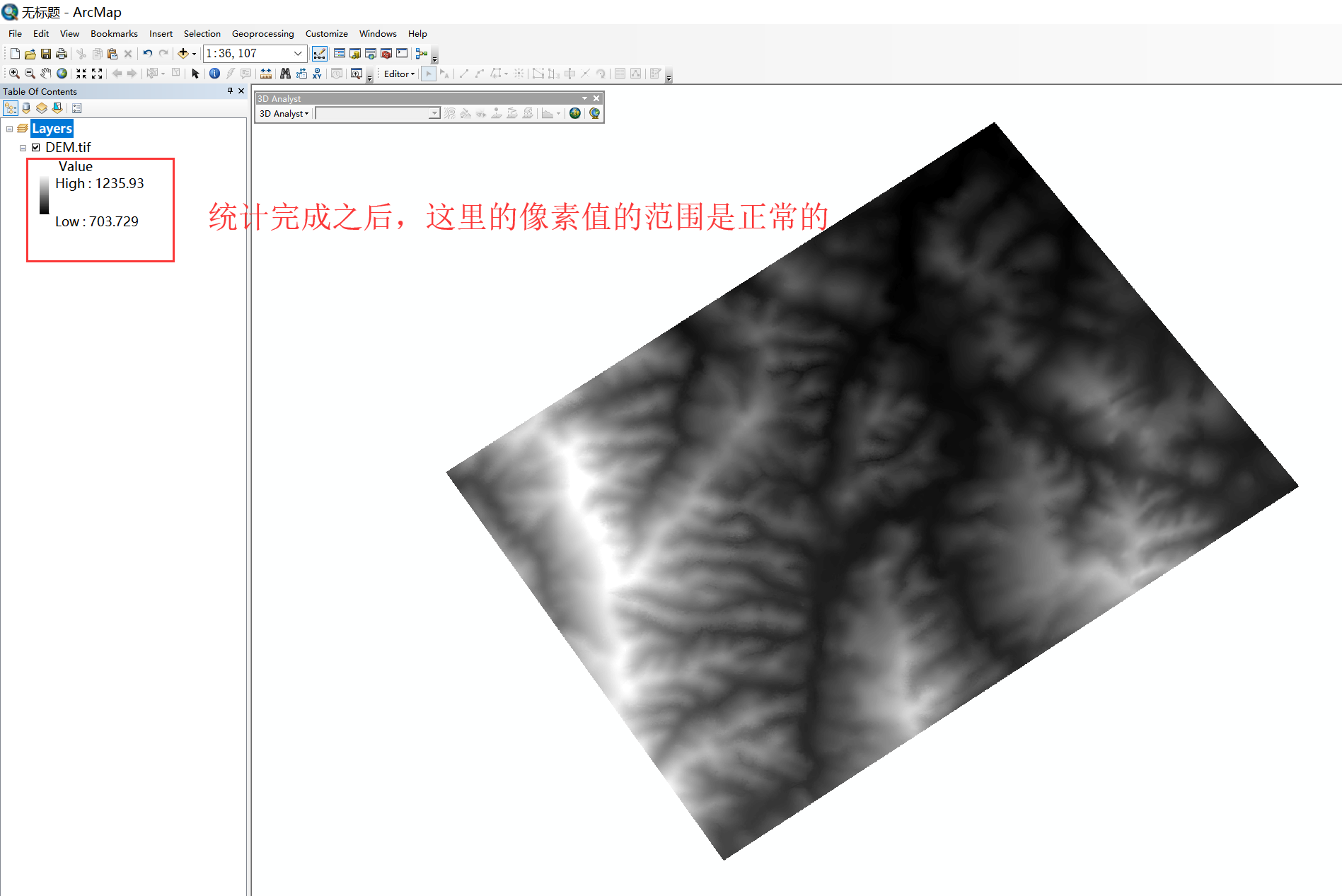The image size is (1342, 896).
Task: Open the Customize menu
Action: tap(326, 33)
